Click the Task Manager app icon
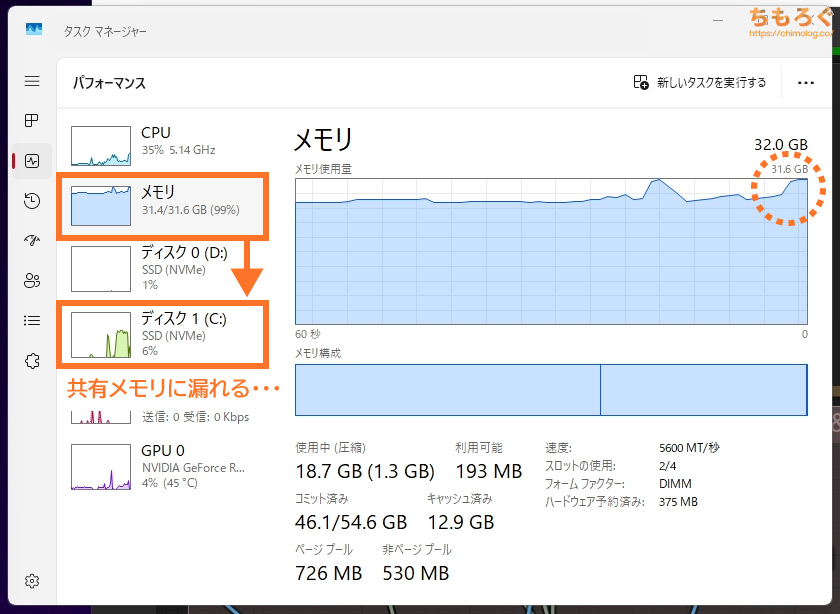 click(x=34, y=29)
